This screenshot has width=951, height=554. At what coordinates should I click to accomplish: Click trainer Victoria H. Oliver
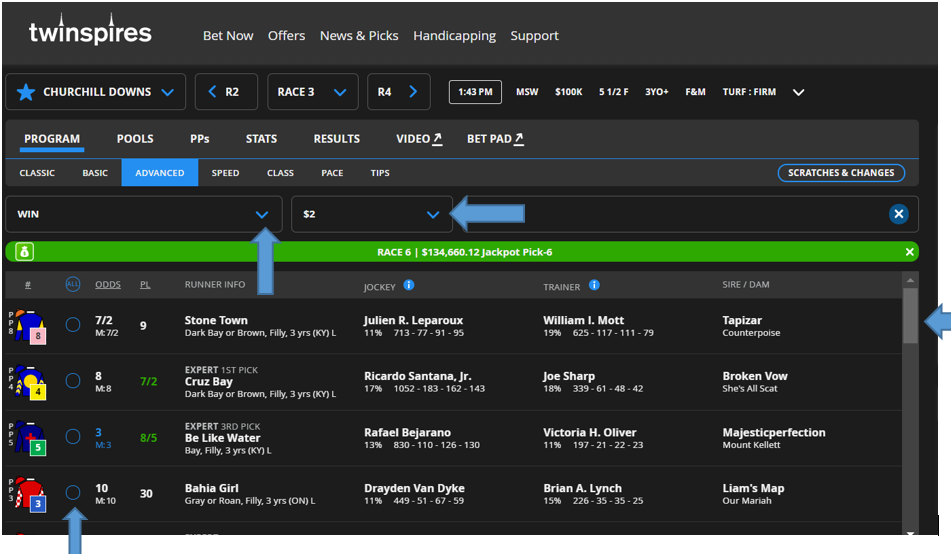click(590, 432)
